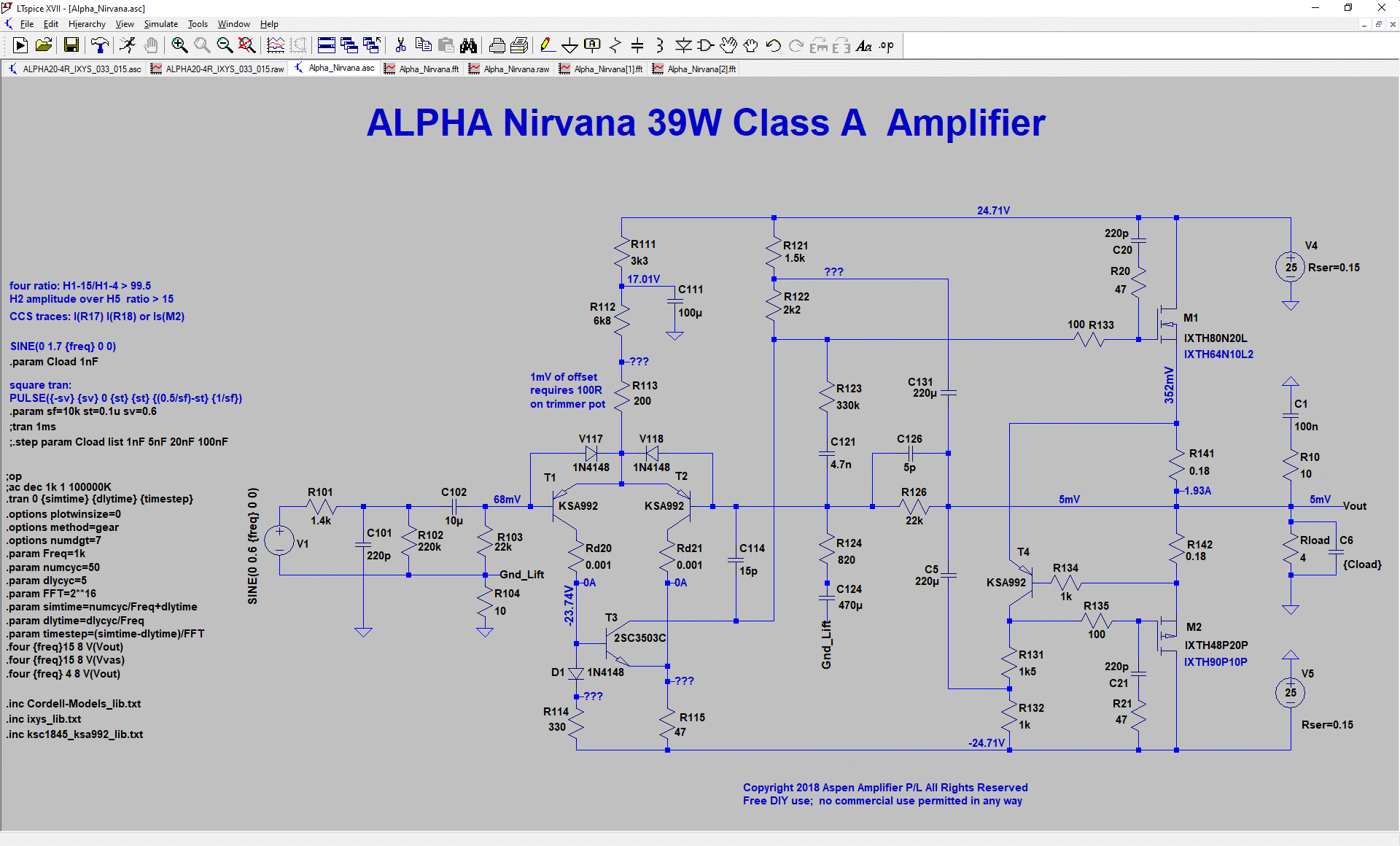Minimize the inner document window

click(1364, 24)
